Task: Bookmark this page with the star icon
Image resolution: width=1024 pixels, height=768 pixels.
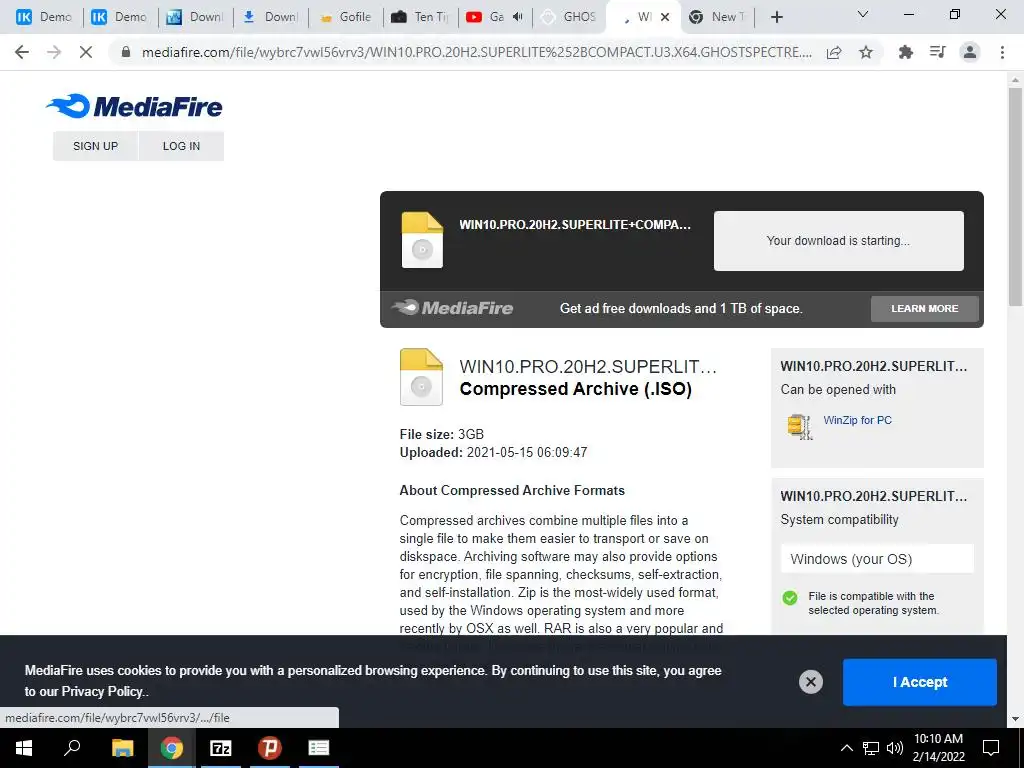Action: [866, 52]
